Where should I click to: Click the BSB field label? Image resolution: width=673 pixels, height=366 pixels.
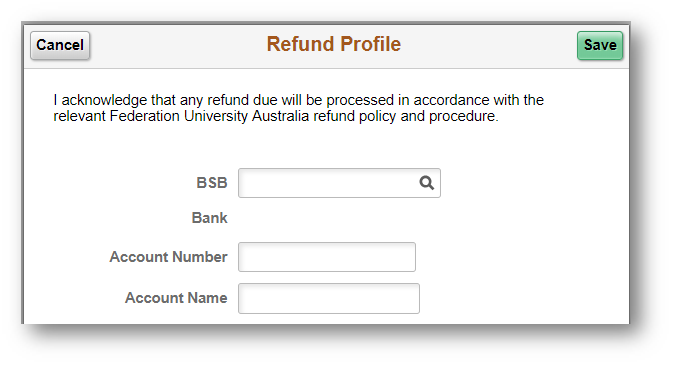click(x=212, y=183)
